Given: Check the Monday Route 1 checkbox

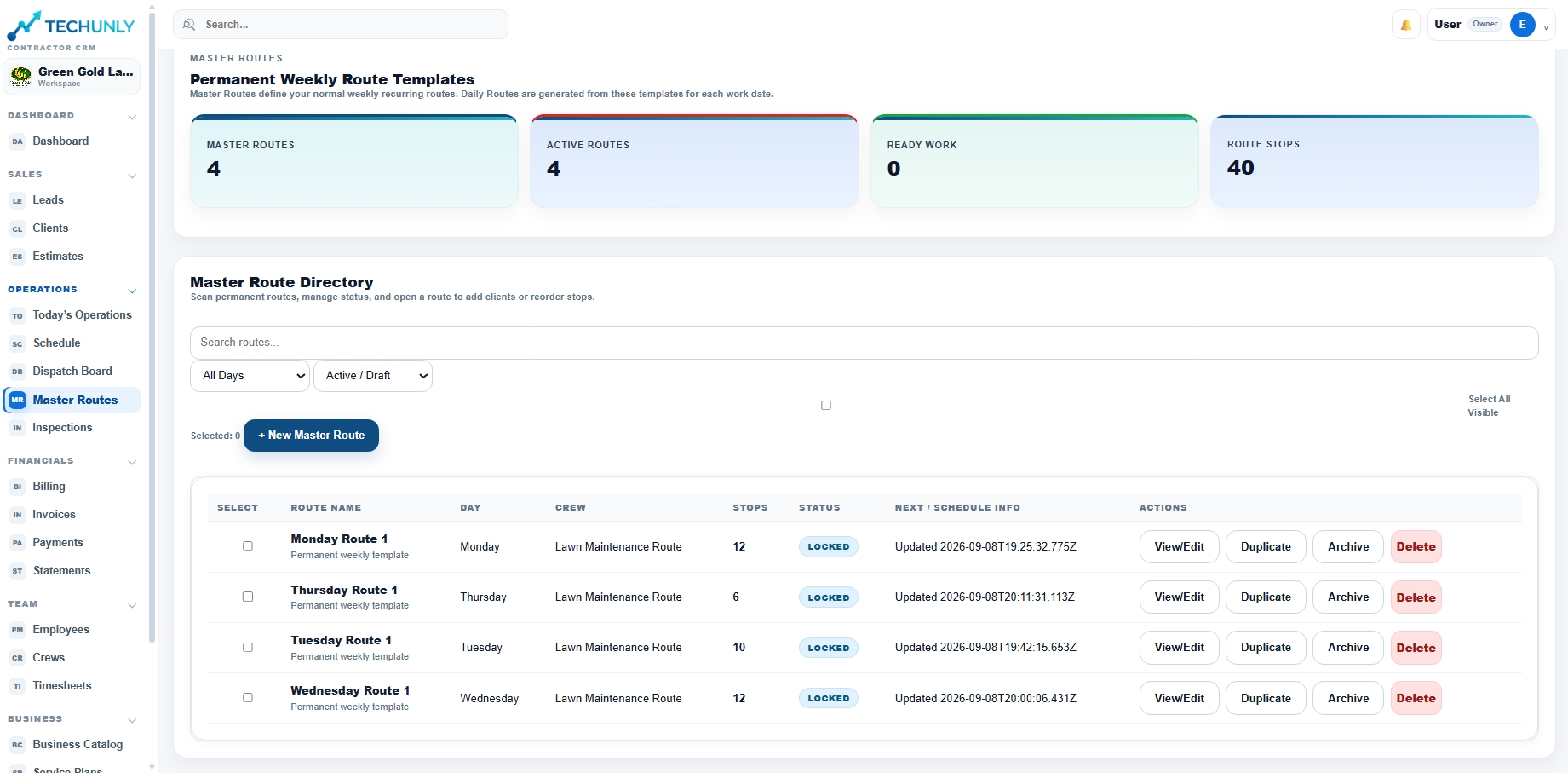Looking at the screenshot, I should (248, 546).
